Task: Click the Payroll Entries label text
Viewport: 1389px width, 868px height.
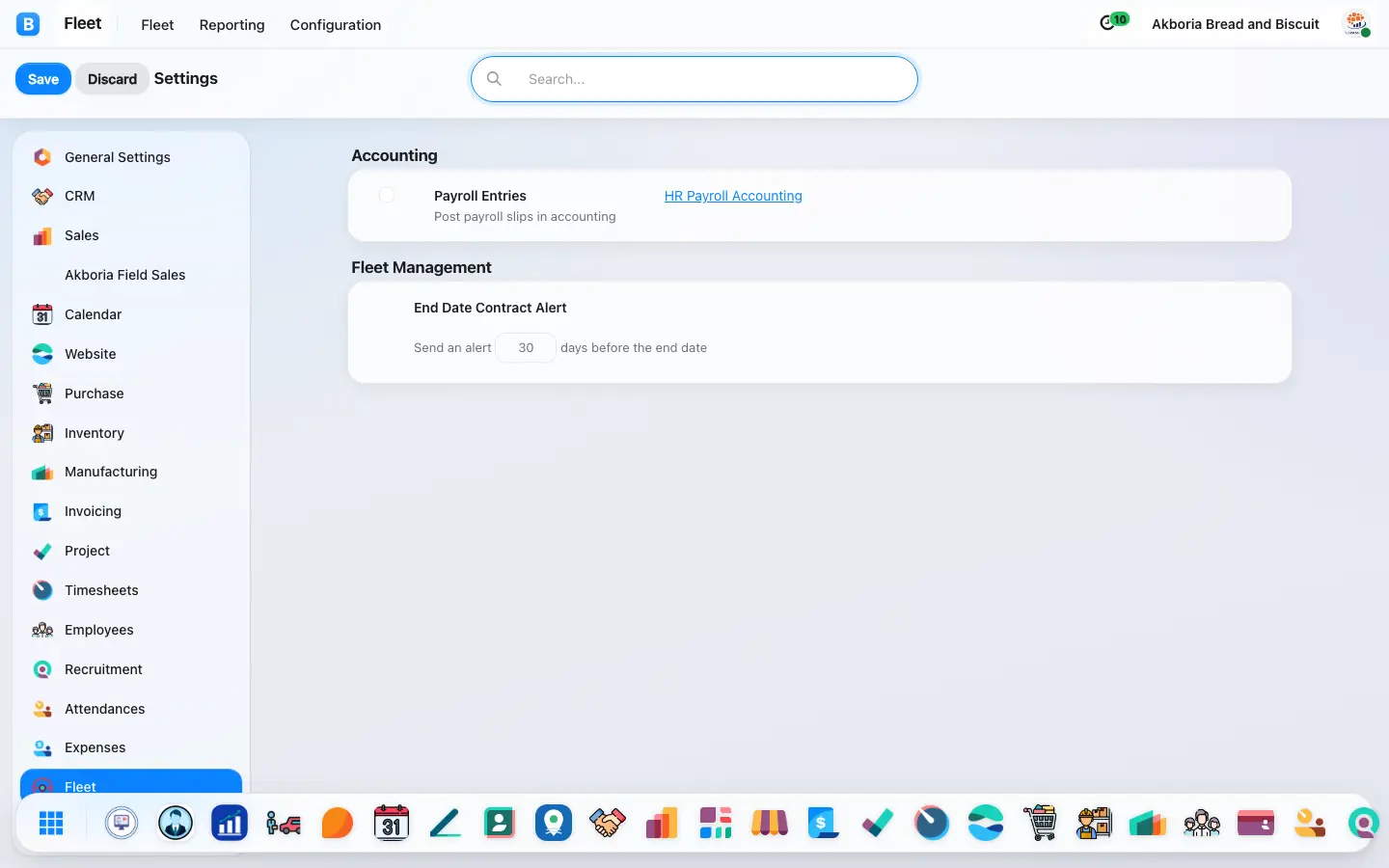Action: (x=480, y=196)
